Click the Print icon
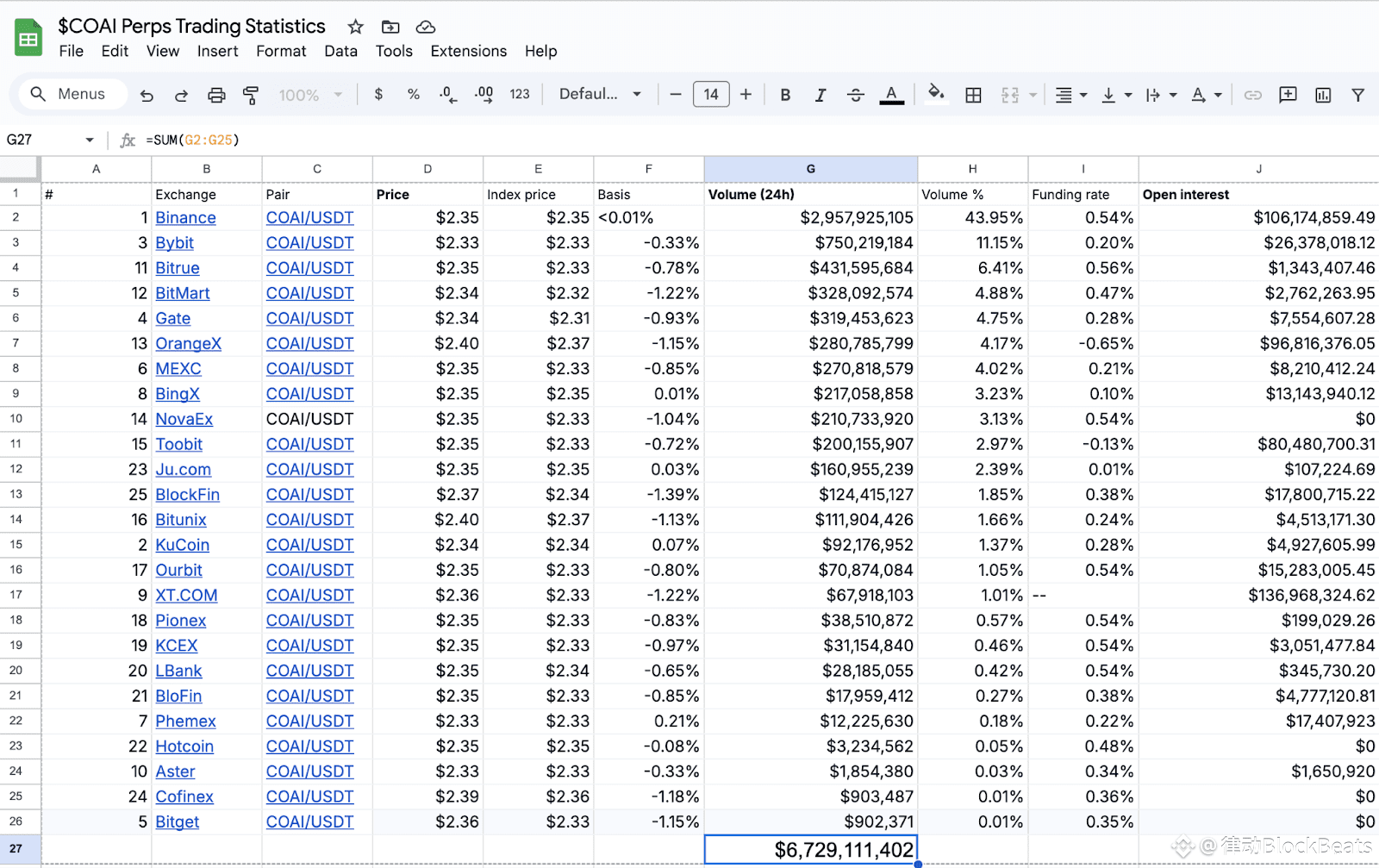Viewport: 1379px width, 868px height. [x=216, y=95]
